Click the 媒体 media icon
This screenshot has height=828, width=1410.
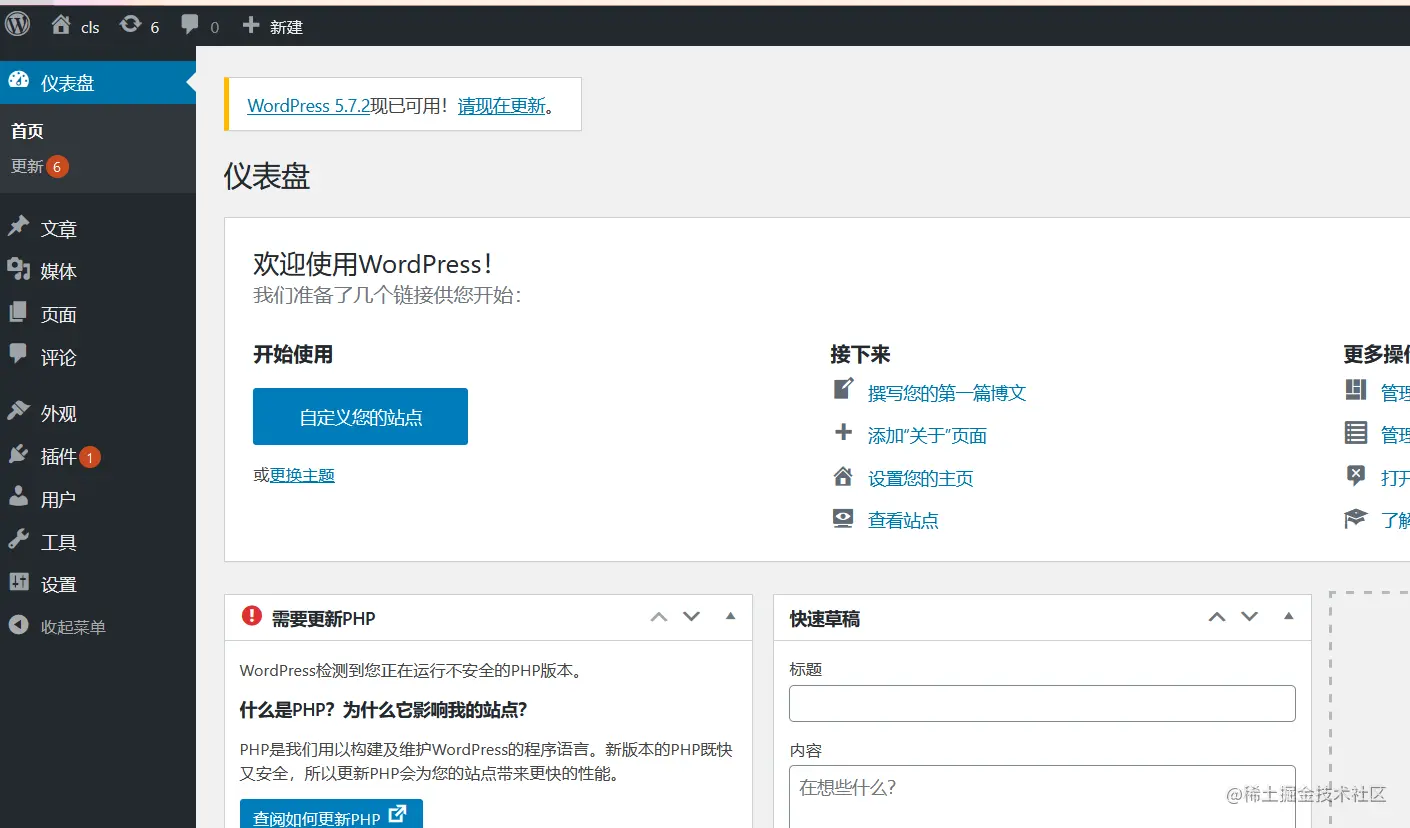click(18, 270)
